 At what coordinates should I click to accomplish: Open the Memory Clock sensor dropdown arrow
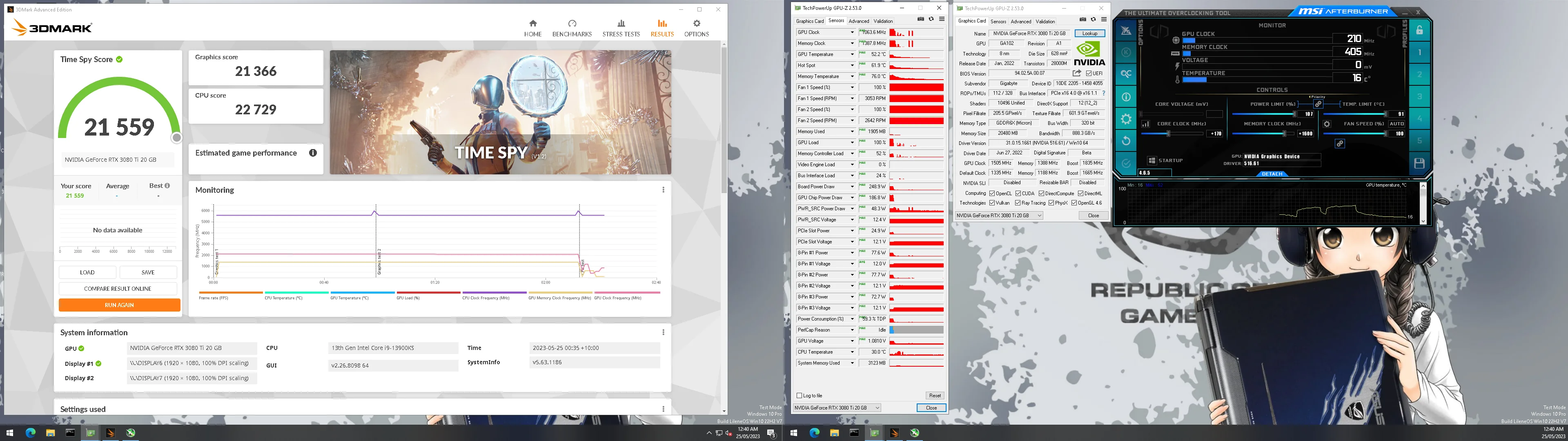pyautogui.click(x=851, y=43)
